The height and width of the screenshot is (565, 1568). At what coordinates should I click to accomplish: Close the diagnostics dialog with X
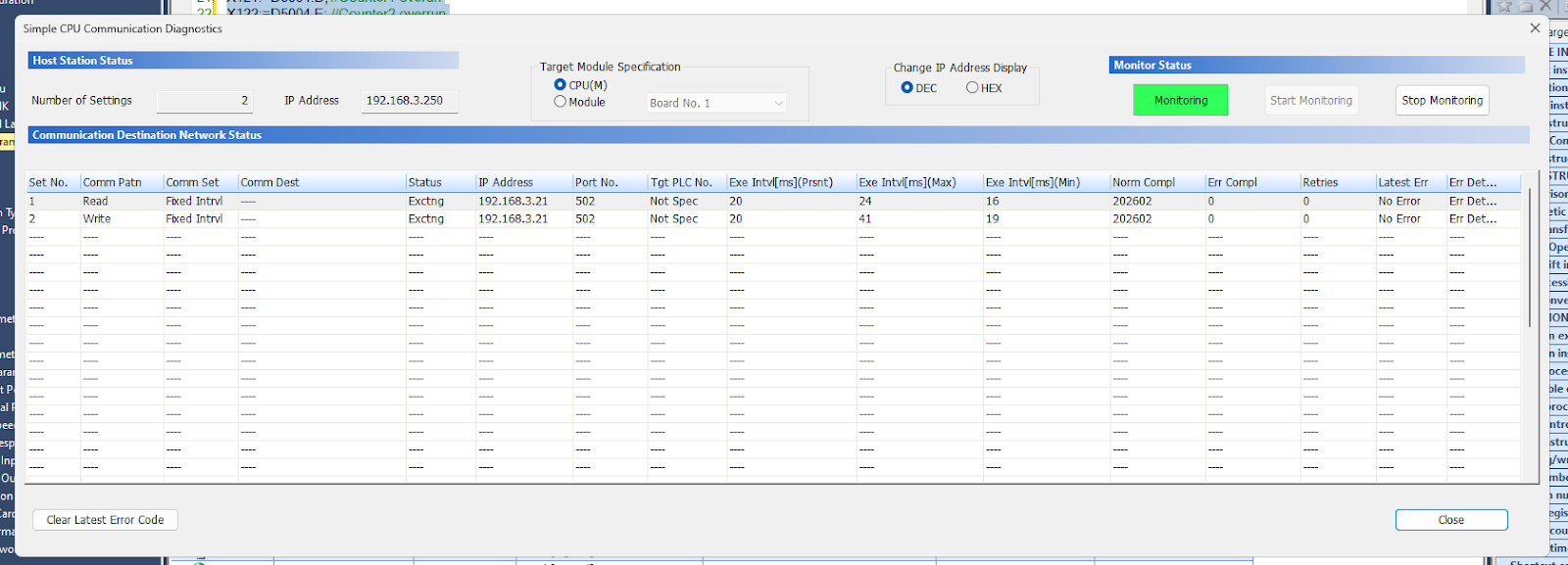pos(1535,28)
